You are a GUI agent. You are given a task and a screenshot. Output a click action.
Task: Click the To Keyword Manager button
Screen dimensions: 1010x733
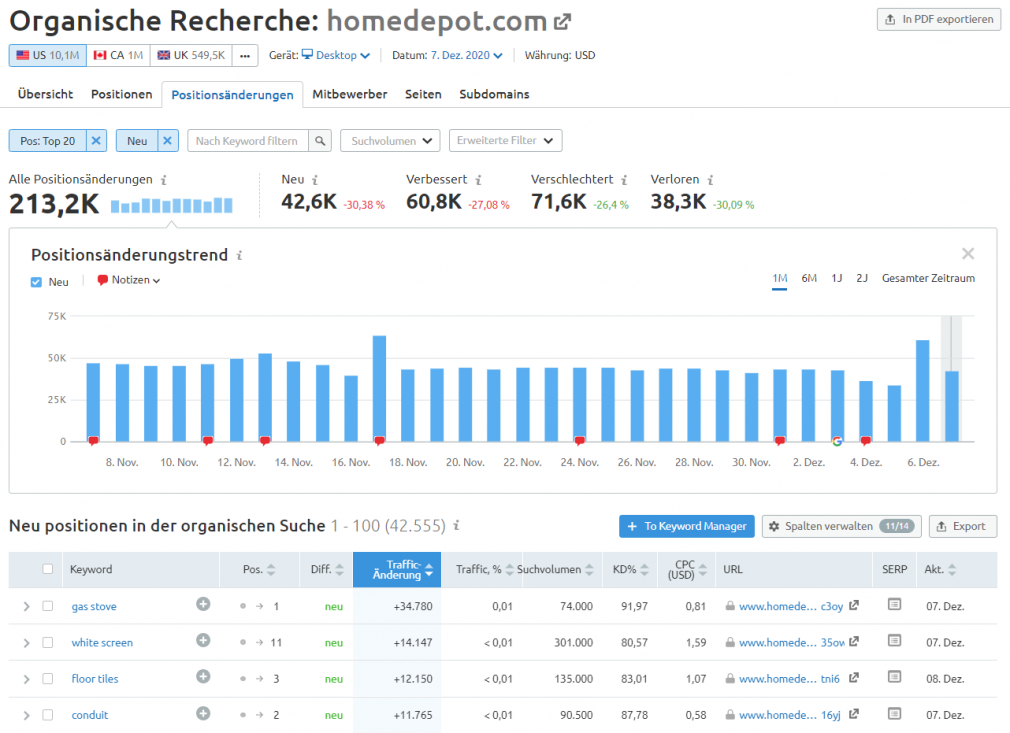pos(687,526)
